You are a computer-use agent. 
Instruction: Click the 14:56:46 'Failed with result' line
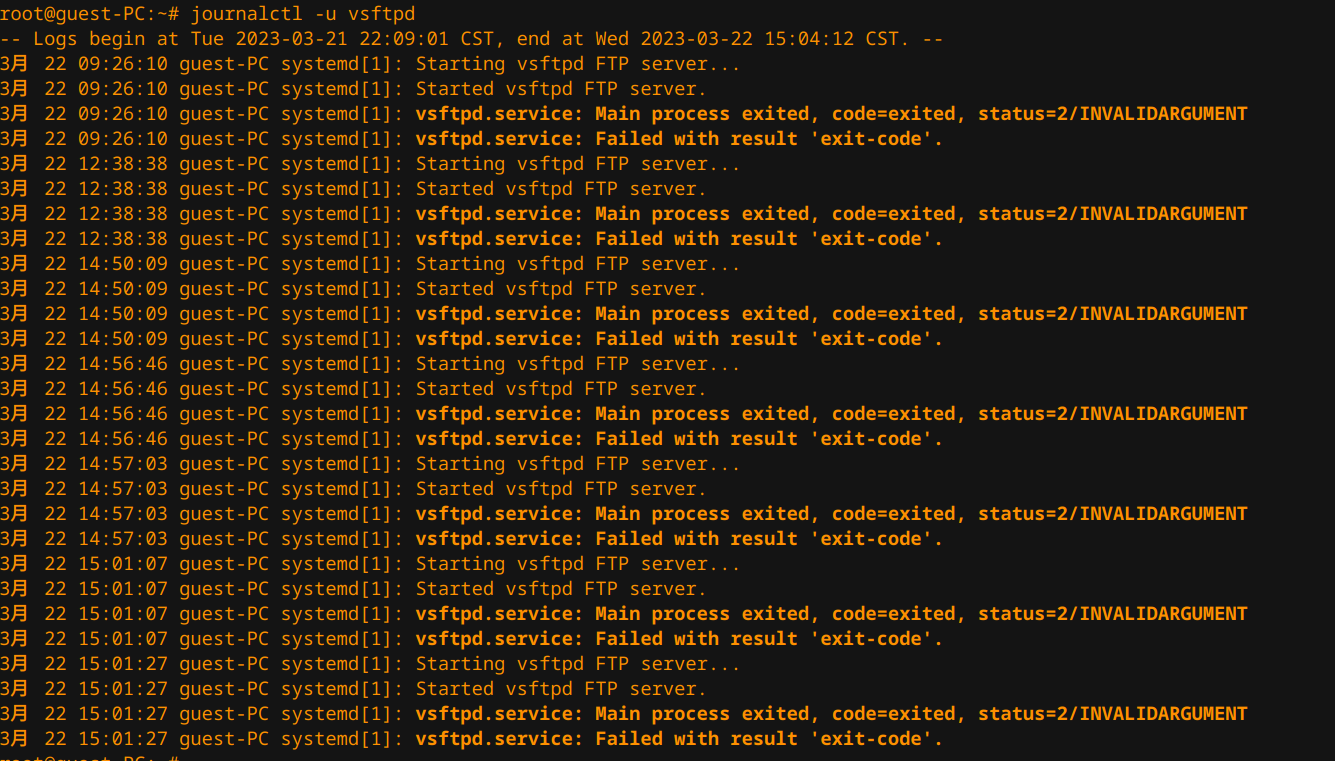tap(472, 439)
